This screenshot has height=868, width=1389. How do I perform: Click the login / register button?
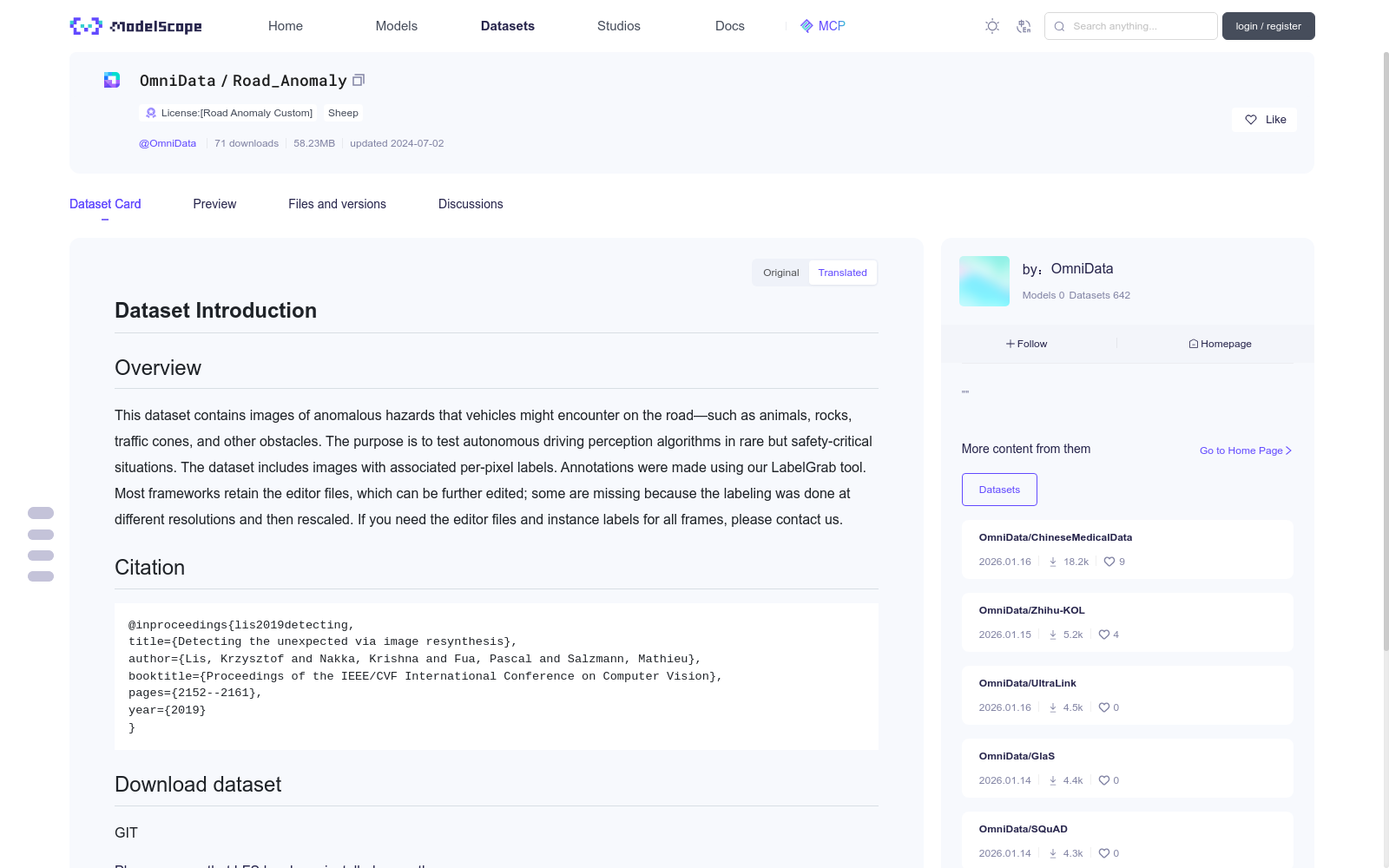coord(1268,26)
